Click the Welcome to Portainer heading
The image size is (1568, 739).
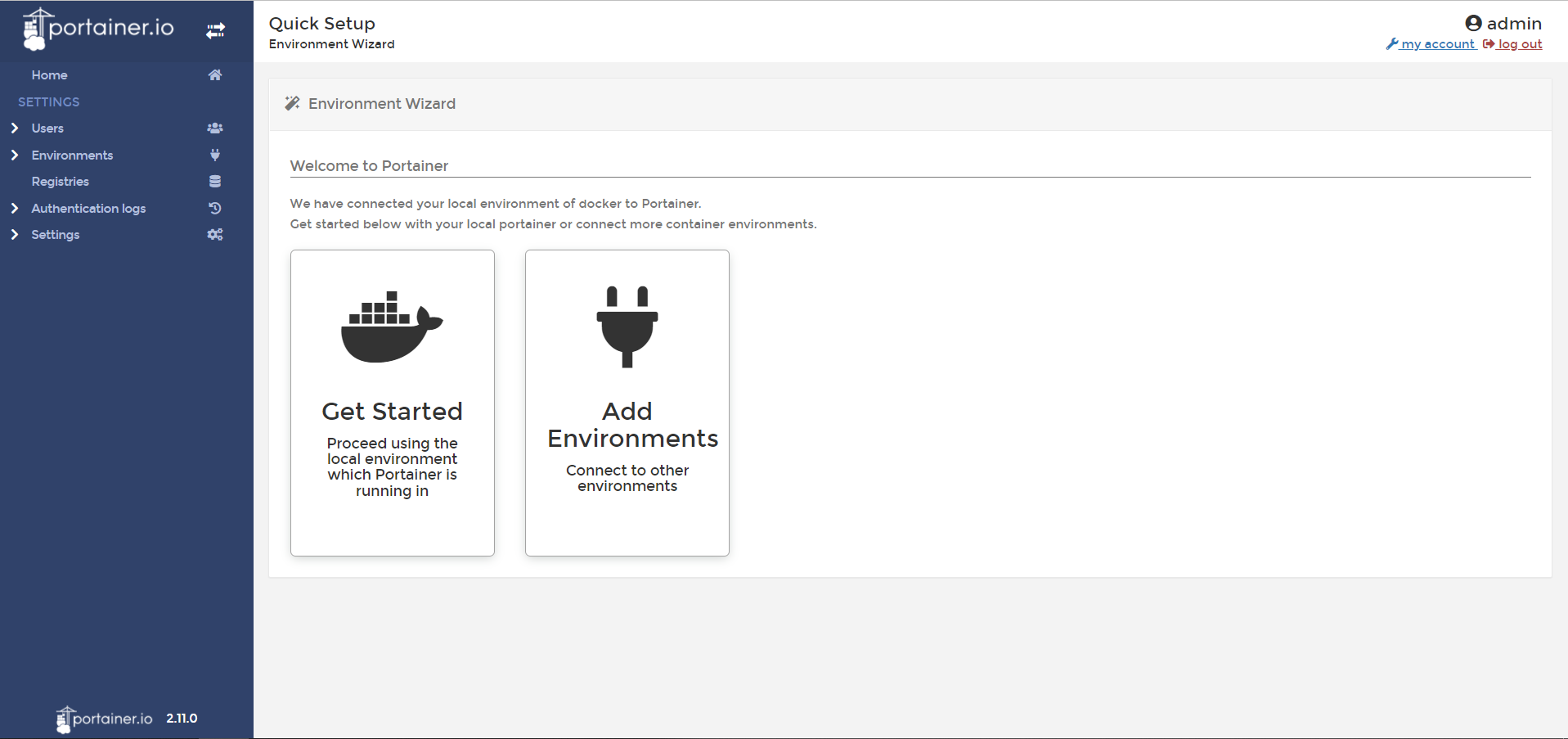369,165
